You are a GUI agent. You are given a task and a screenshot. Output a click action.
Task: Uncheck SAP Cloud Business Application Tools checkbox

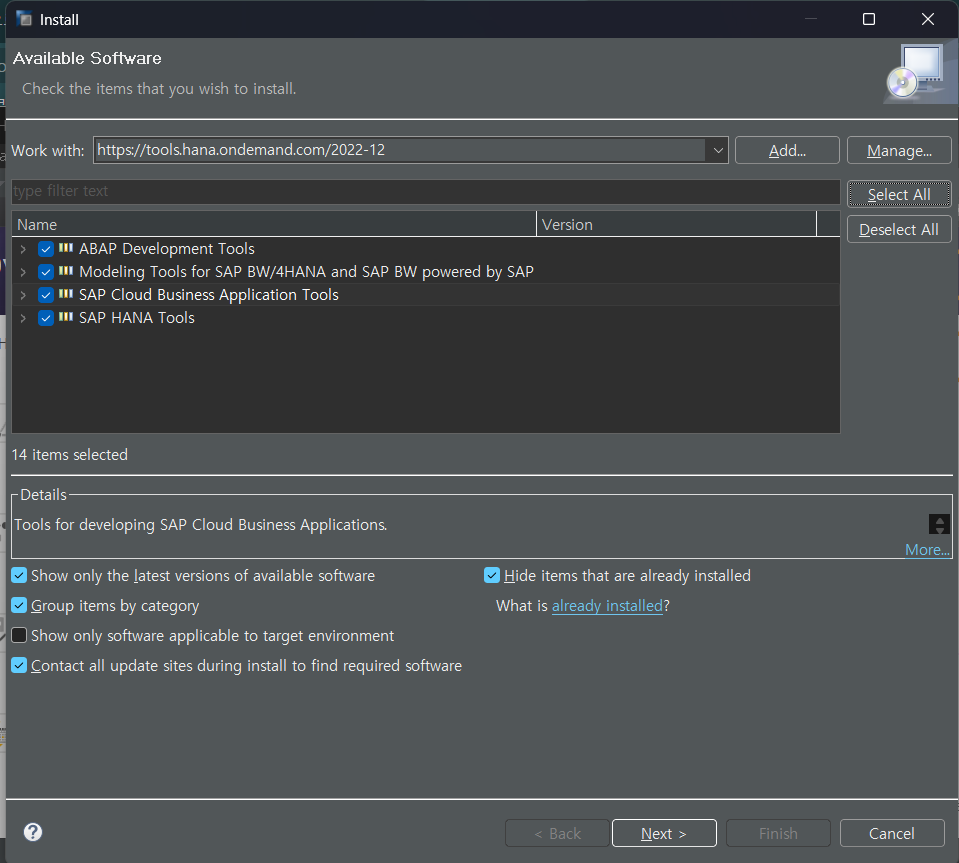[46, 295]
